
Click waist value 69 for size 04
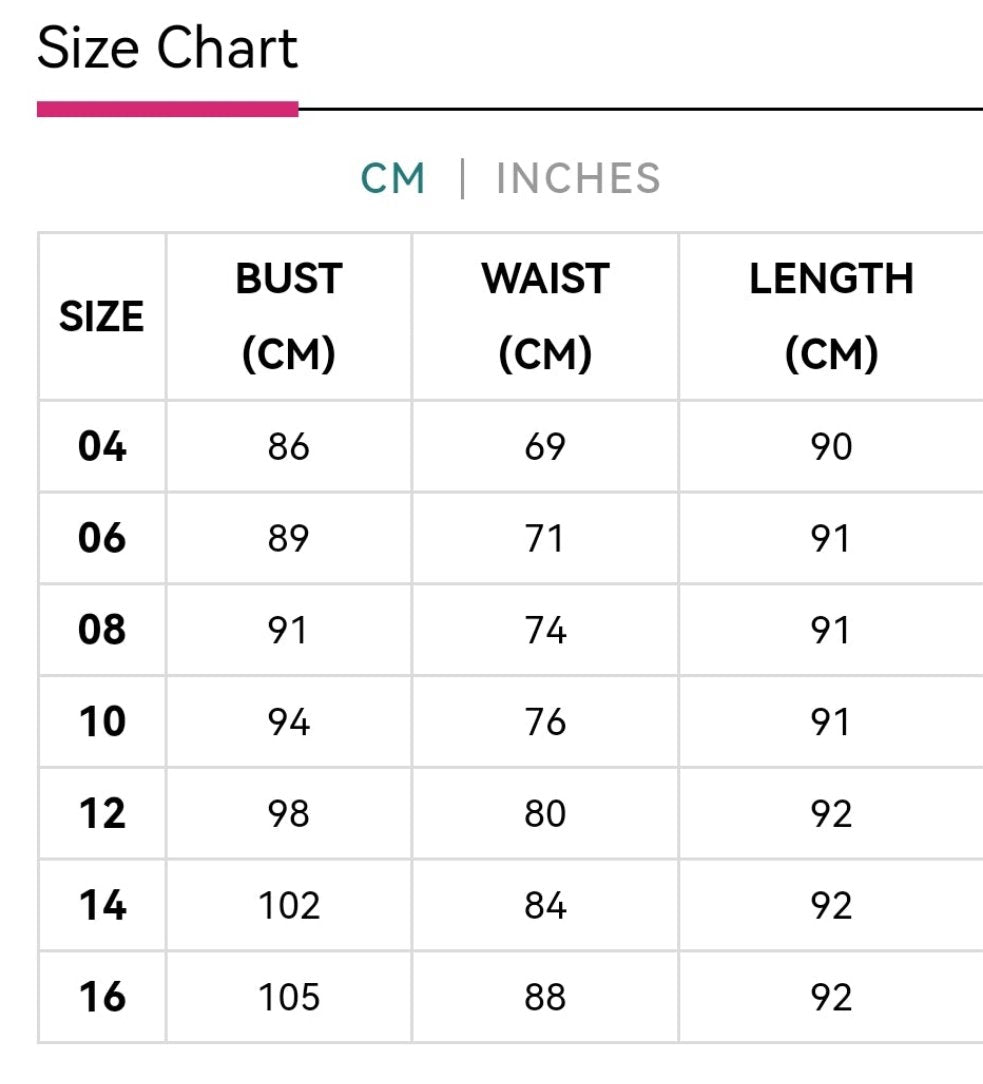545,447
